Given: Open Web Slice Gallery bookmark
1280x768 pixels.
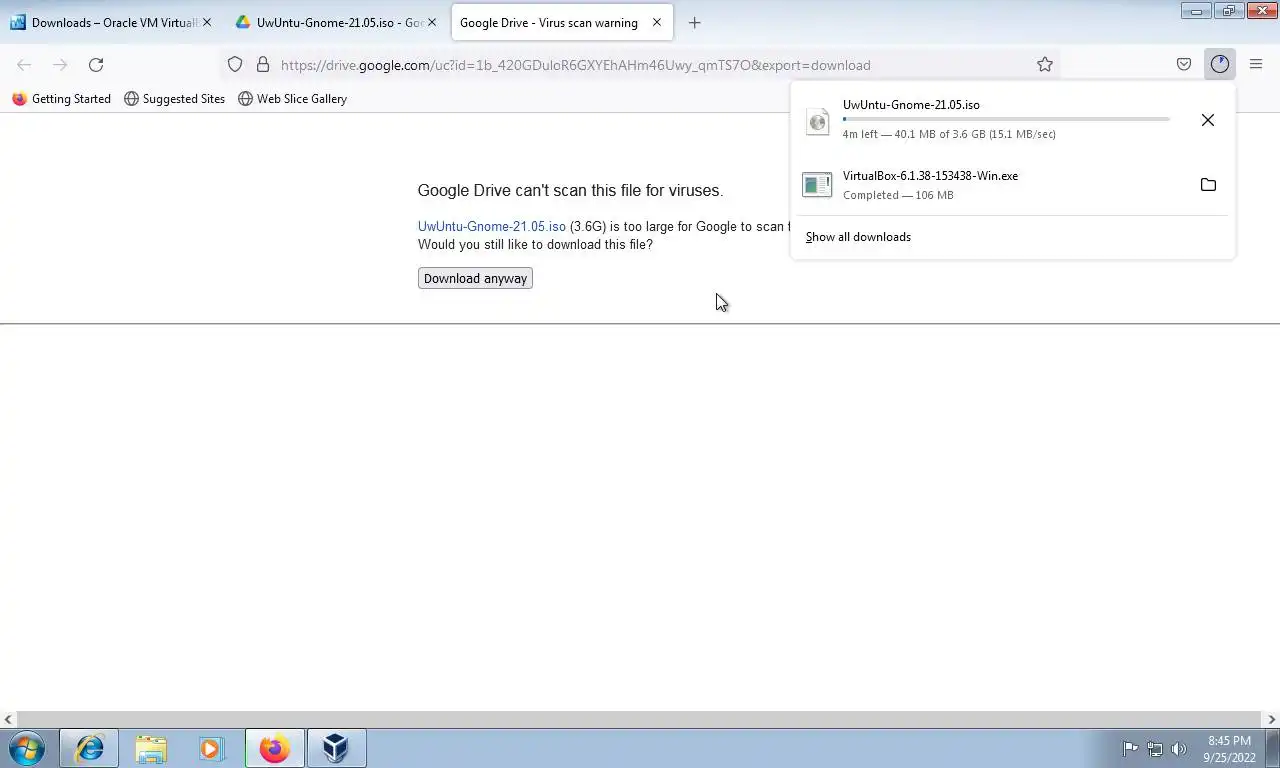Looking at the screenshot, I should click(x=292, y=99).
